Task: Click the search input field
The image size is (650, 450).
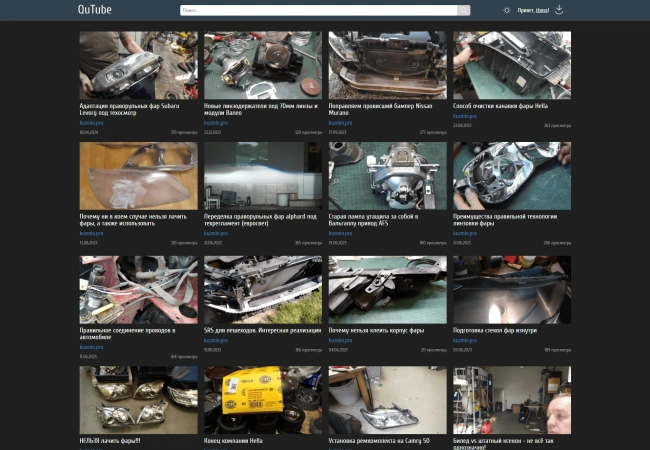Action: 318,10
